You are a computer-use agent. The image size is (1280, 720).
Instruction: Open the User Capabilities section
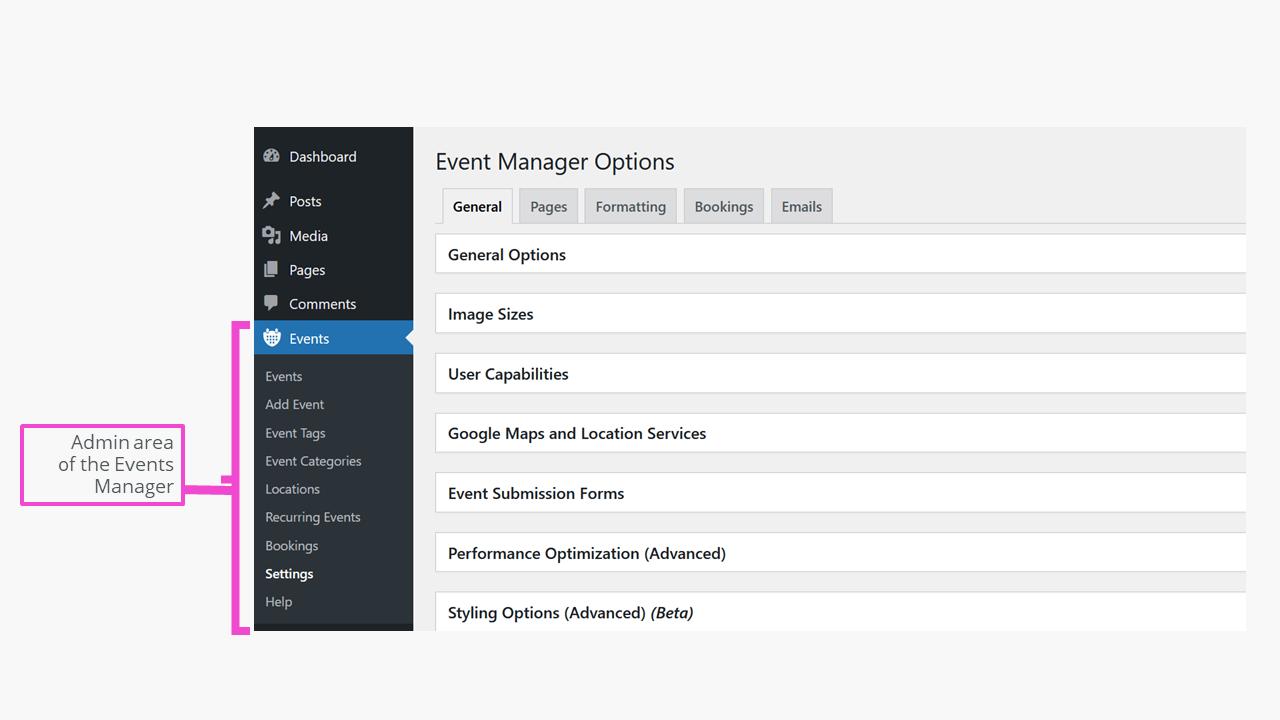(508, 373)
